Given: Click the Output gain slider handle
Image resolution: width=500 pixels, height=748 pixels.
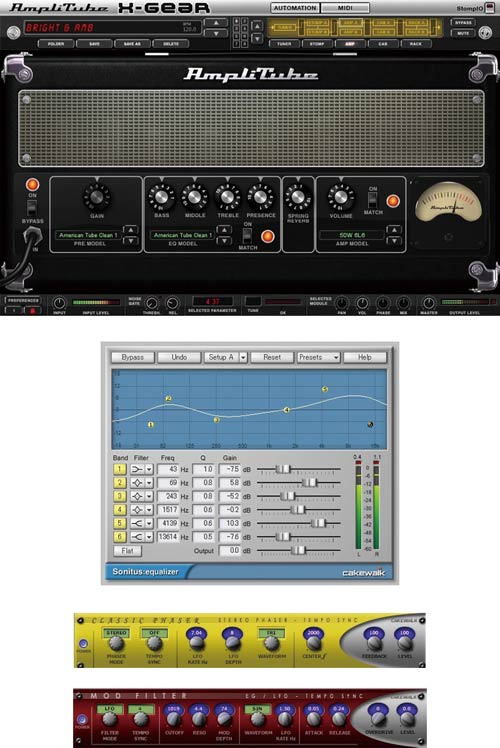Looking at the screenshot, I should (x=298, y=551).
